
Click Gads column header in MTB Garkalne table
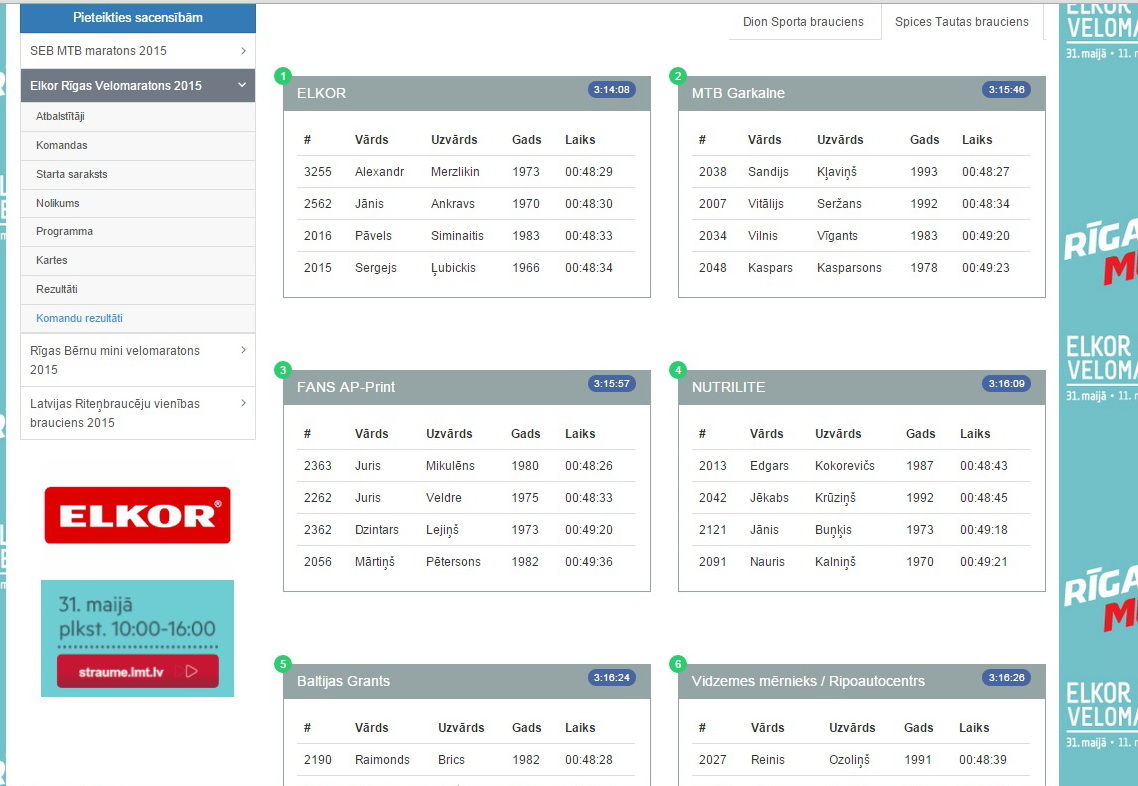point(925,140)
